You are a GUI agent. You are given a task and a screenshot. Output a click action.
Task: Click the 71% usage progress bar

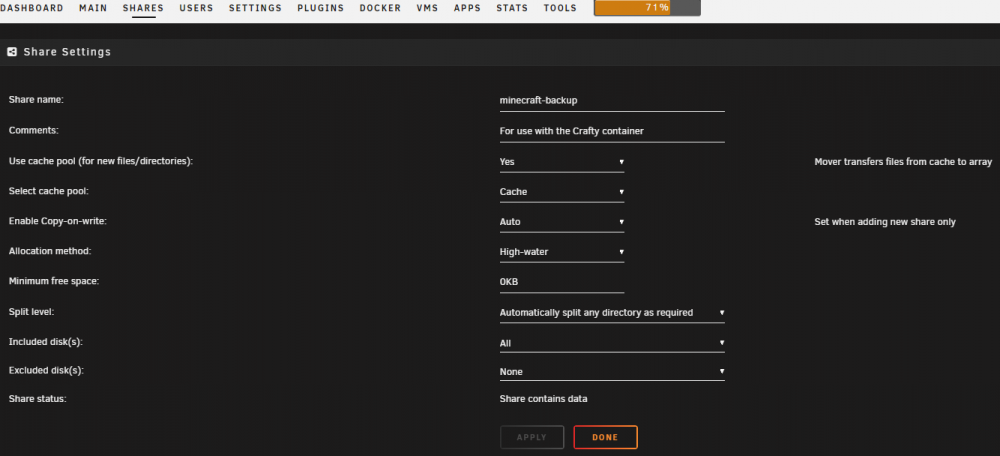point(647,8)
